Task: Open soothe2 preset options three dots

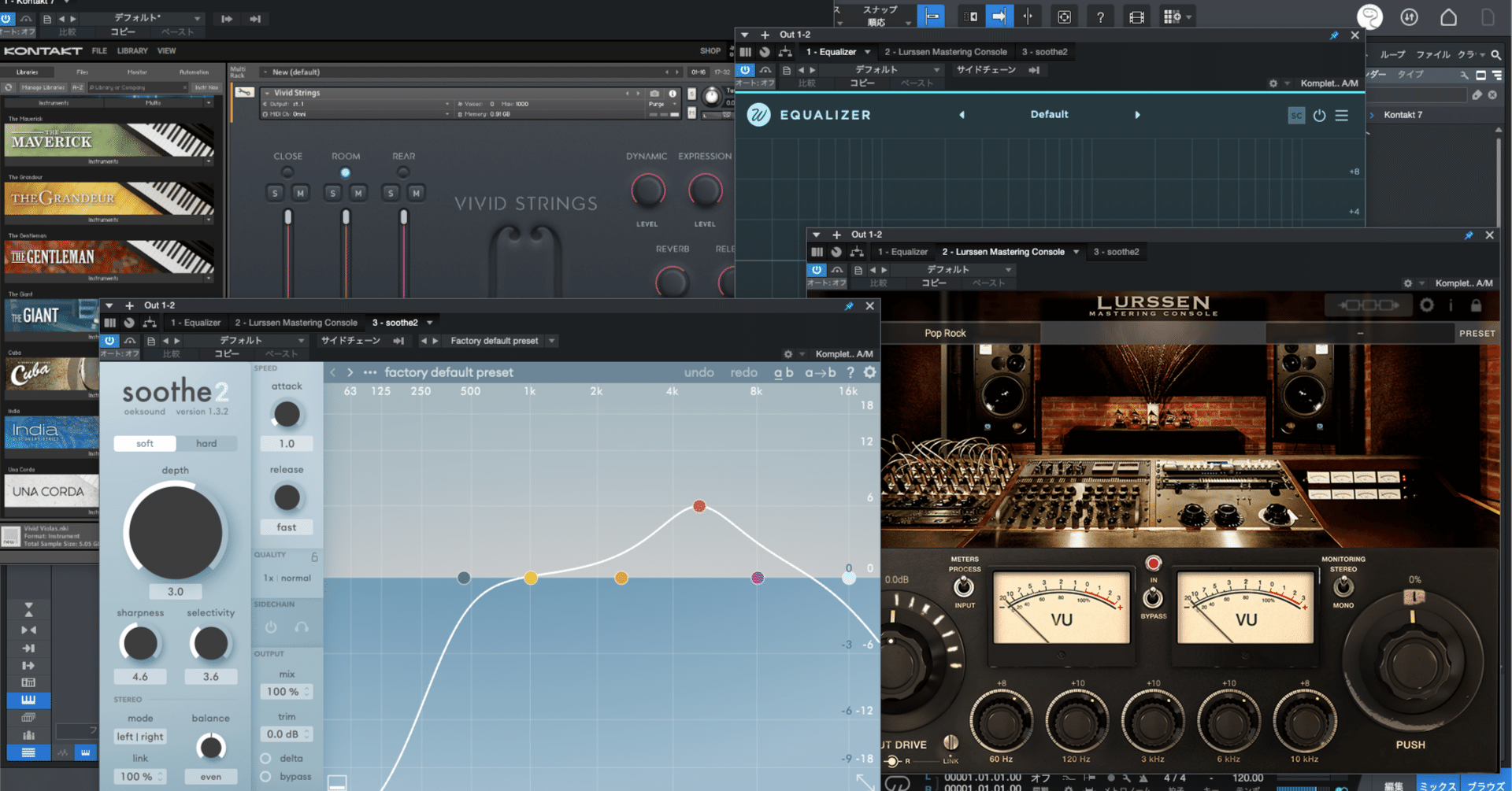Action: (x=370, y=372)
